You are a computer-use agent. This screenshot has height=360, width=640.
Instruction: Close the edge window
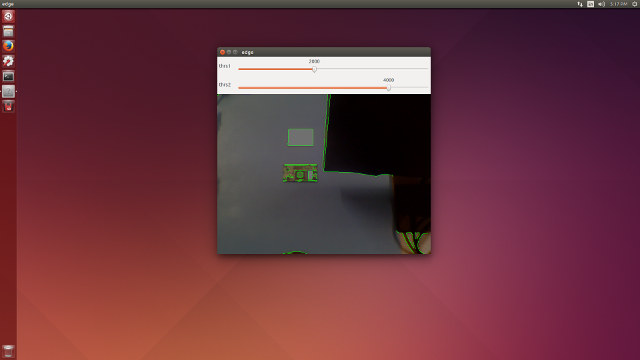coord(222,52)
